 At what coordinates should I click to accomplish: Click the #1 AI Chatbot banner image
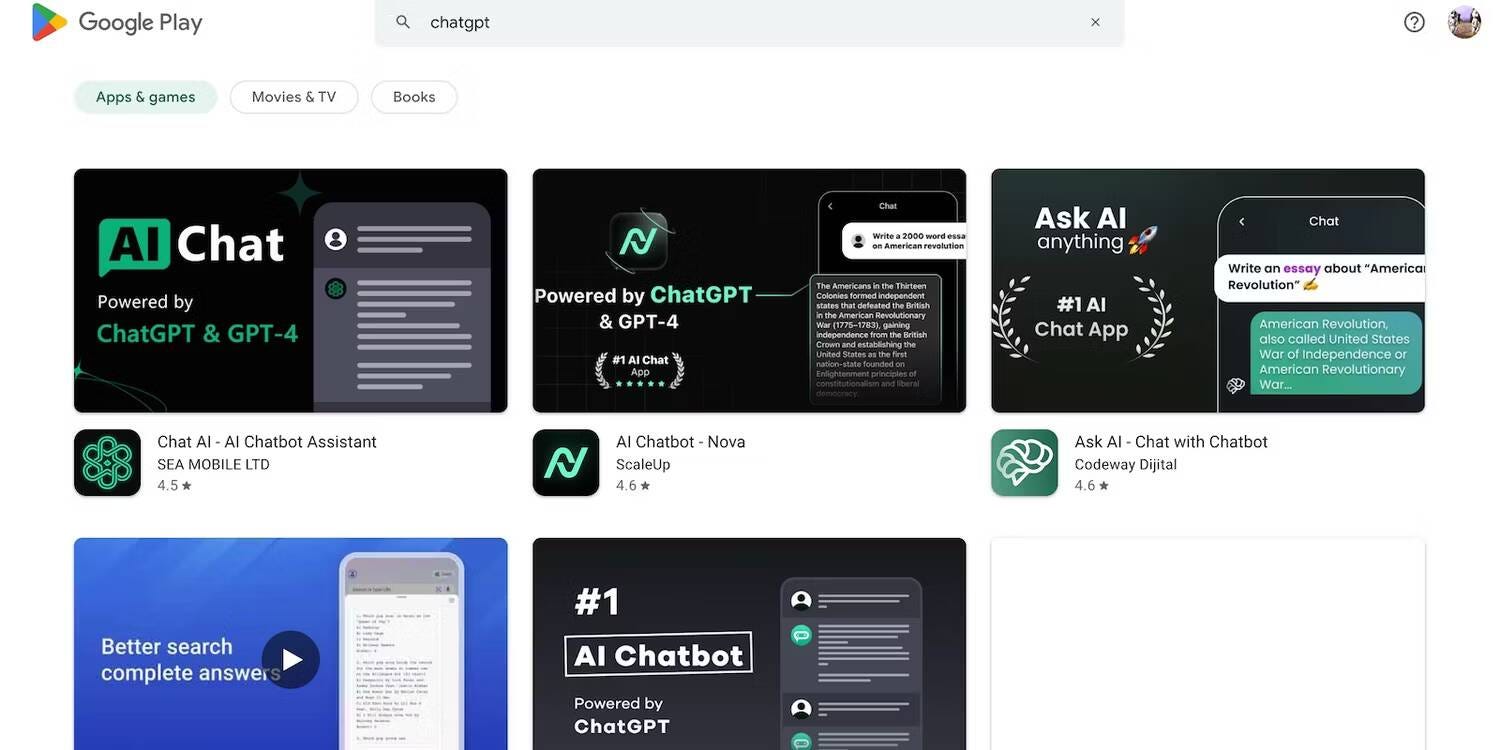pyautogui.click(x=749, y=644)
